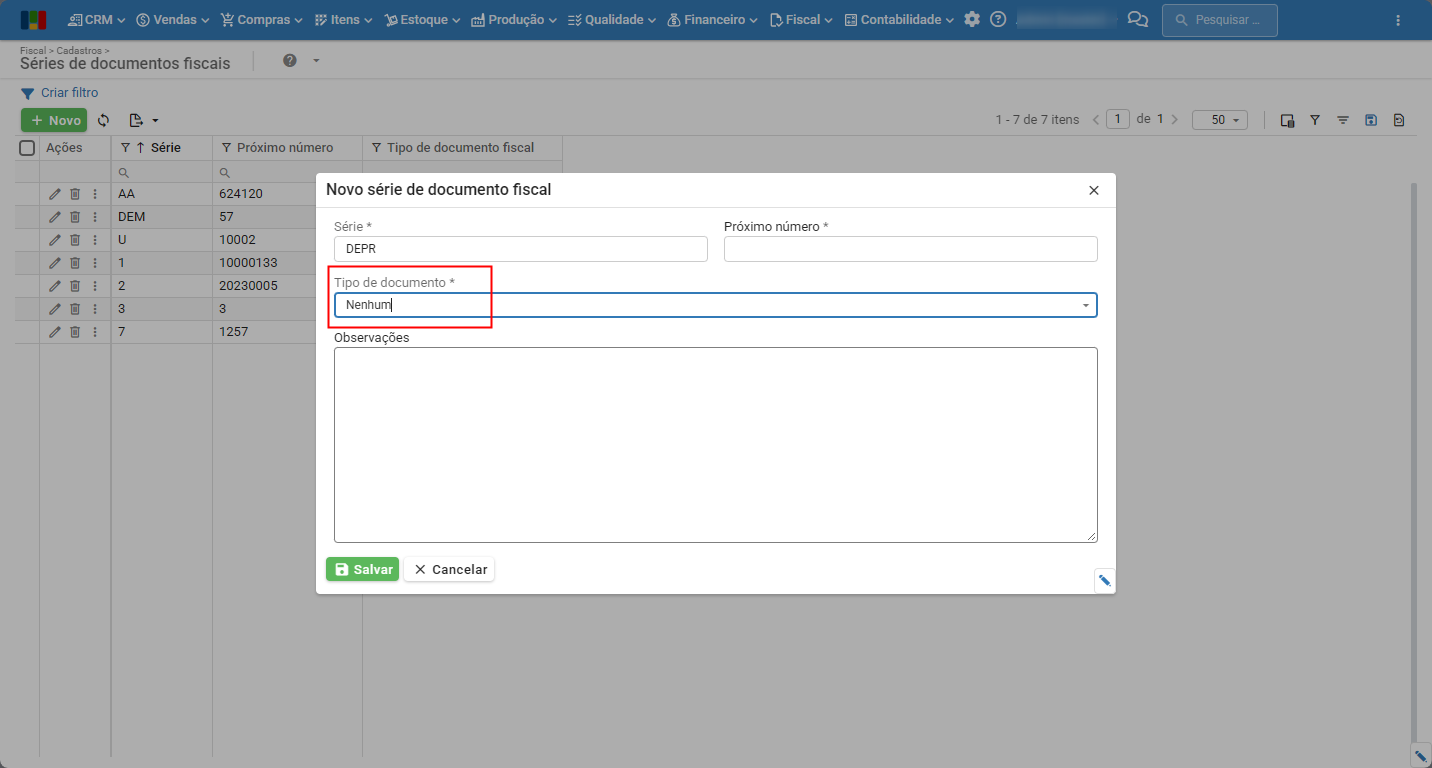Click the green Novo button
This screenshot has width=1432, height=768.
pos(54,120)
